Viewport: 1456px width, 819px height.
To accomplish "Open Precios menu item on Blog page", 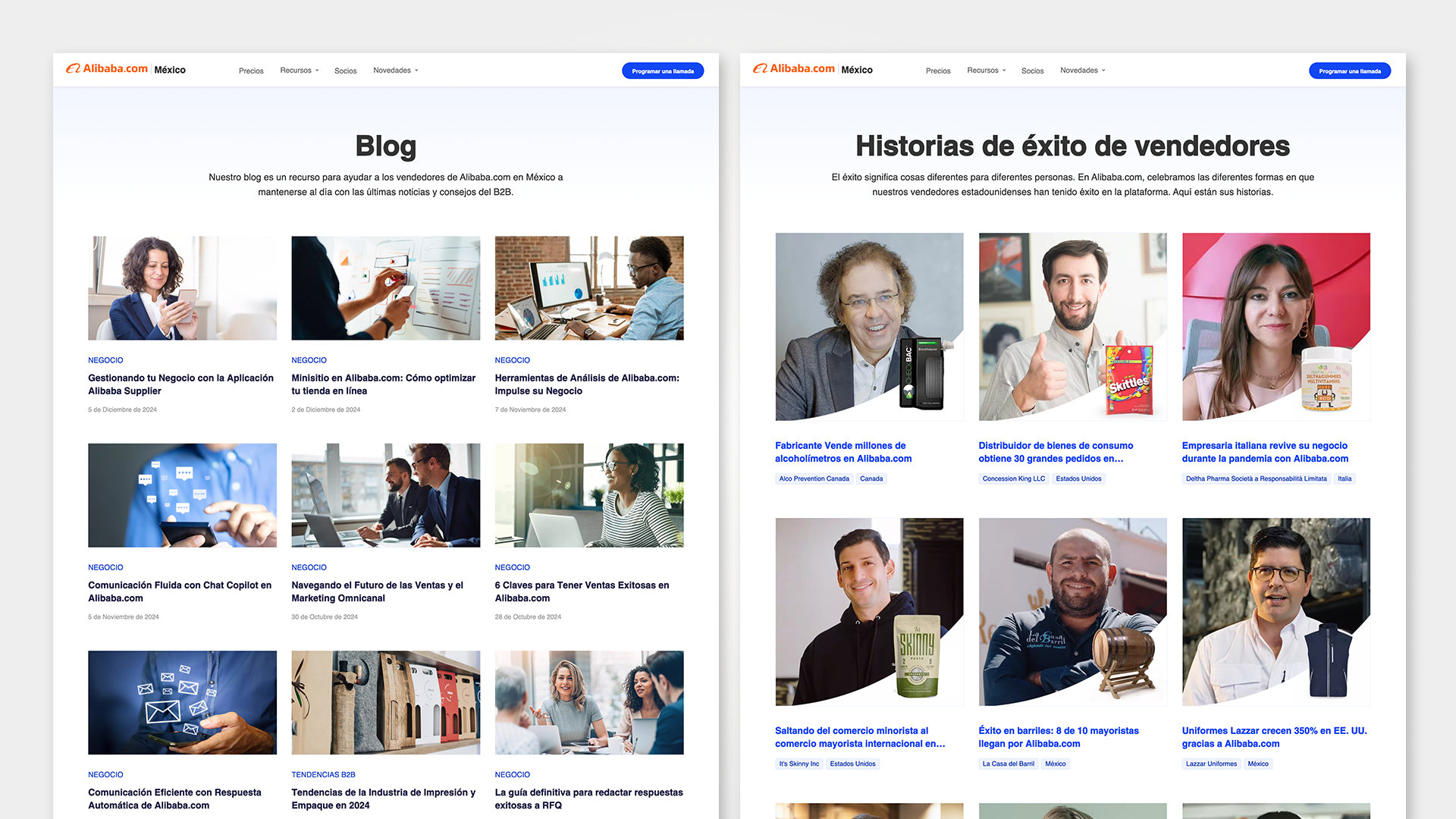I will (251, 71).
